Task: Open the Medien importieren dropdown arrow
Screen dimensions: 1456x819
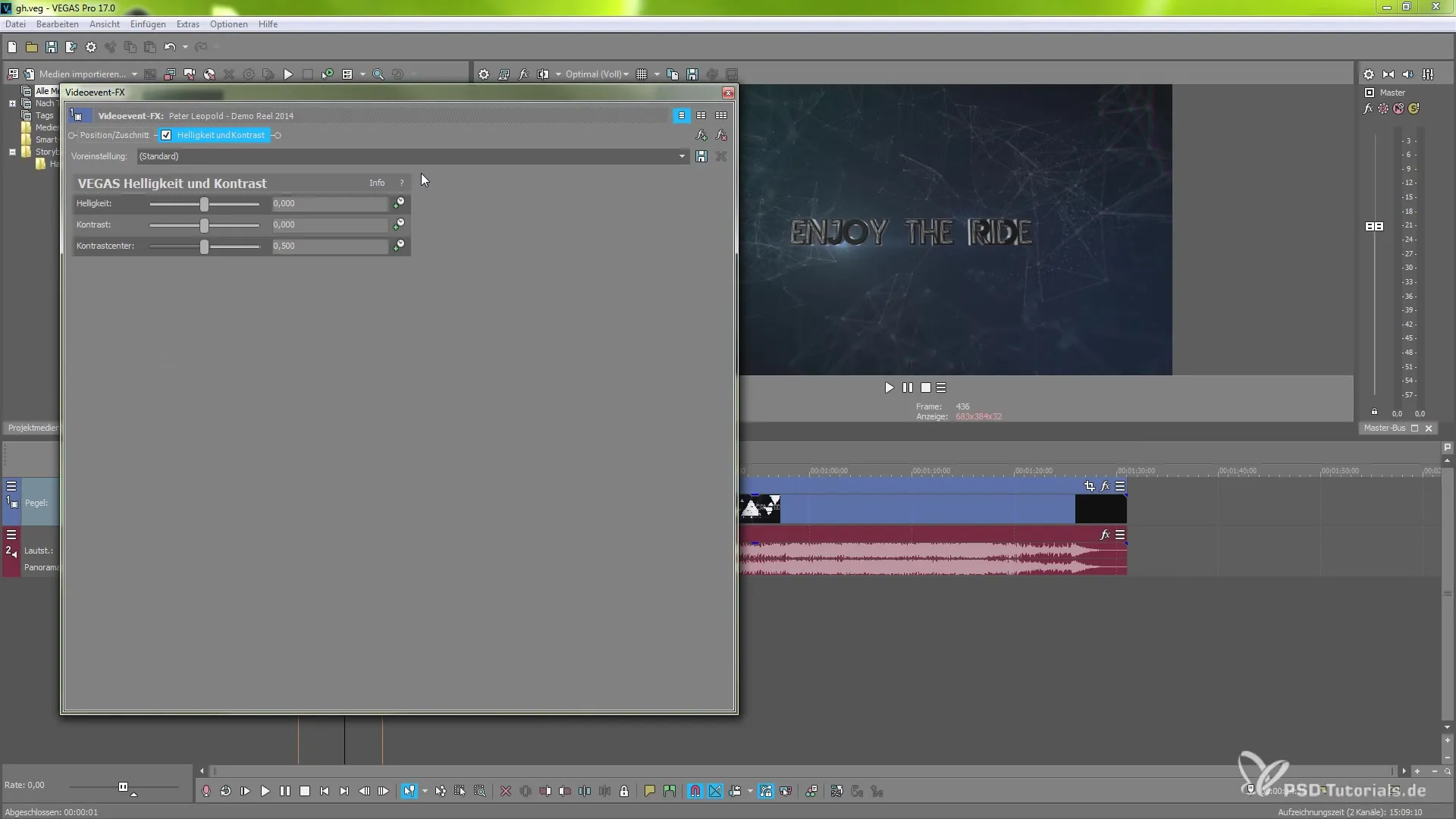Action: pyautogui.click(x=134, y=74)
